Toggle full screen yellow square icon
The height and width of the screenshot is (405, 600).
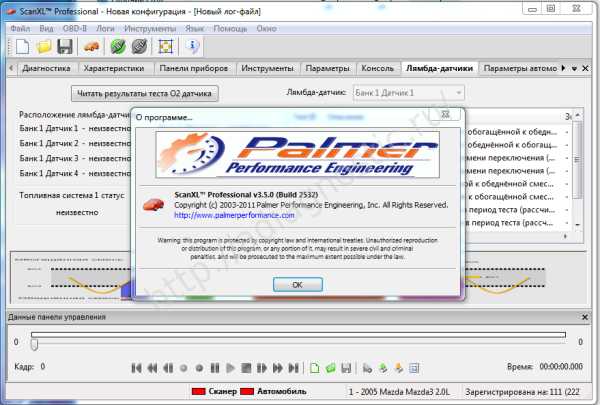click(x=166, y=47)
